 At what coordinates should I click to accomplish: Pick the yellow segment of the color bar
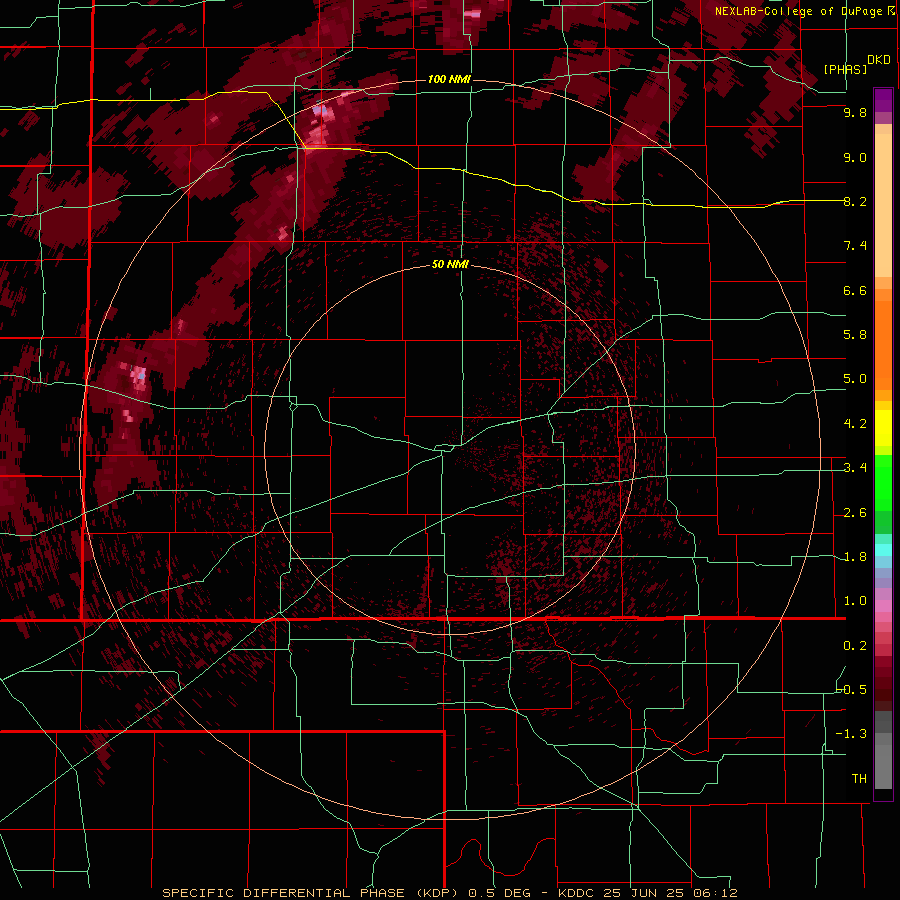coord(883,428)
